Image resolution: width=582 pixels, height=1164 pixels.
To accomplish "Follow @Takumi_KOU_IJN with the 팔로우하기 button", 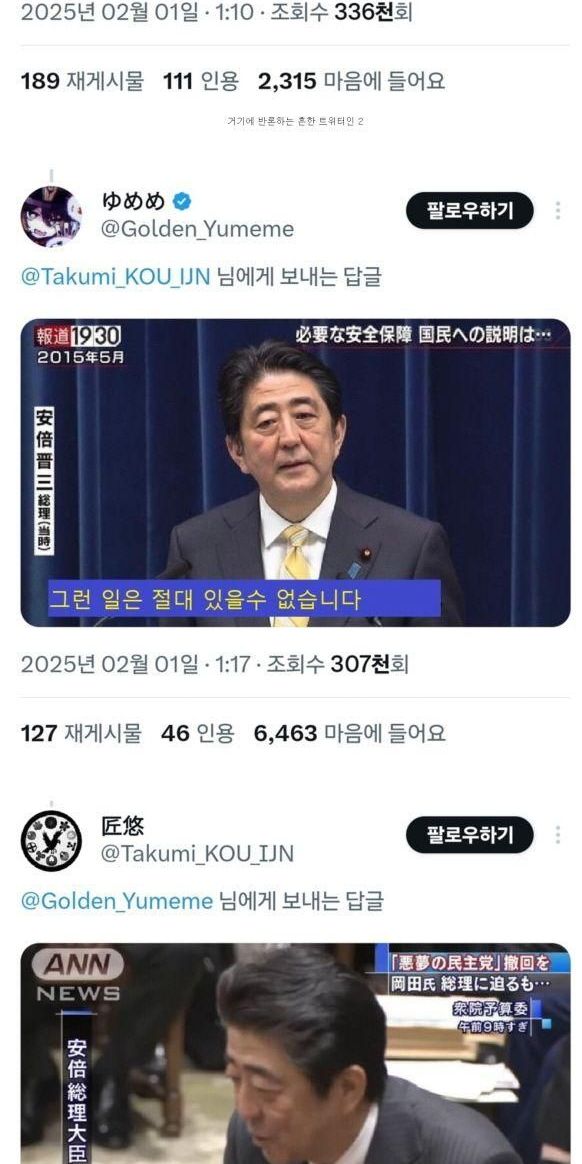I will pyautogui.click(x=469, y=835).
